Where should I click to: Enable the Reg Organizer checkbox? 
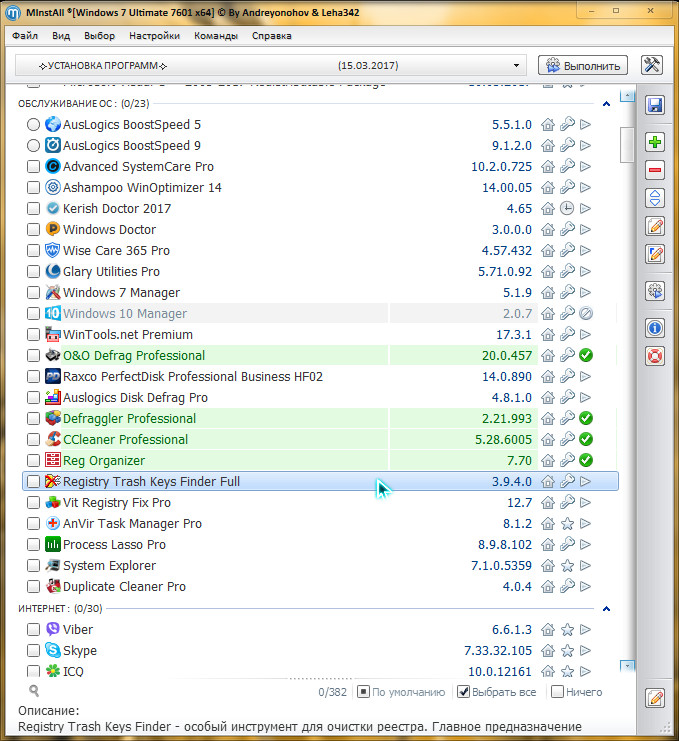click(33, 460)
